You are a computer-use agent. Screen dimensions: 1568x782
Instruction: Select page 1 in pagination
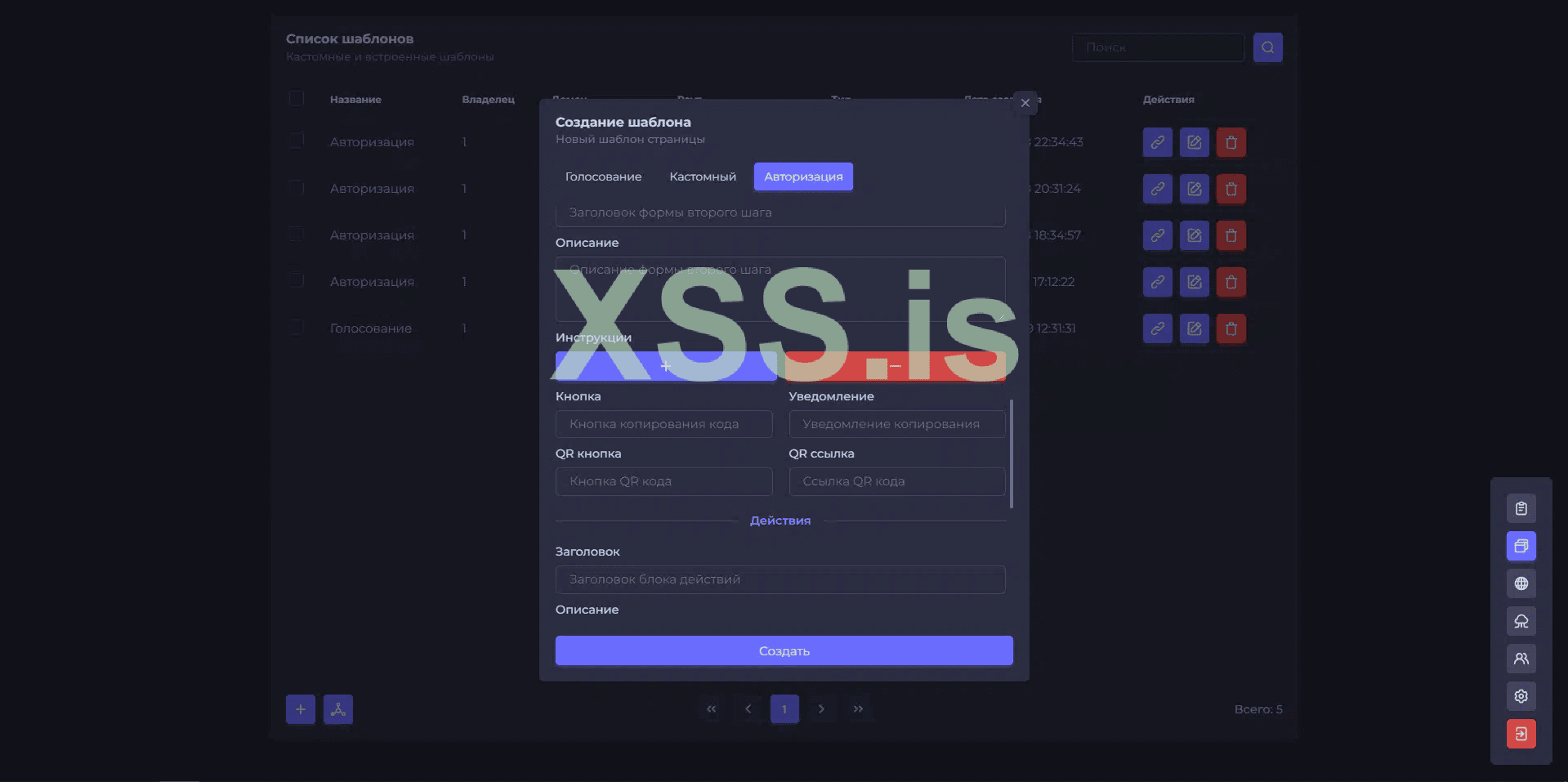click(x=784, y=709)
